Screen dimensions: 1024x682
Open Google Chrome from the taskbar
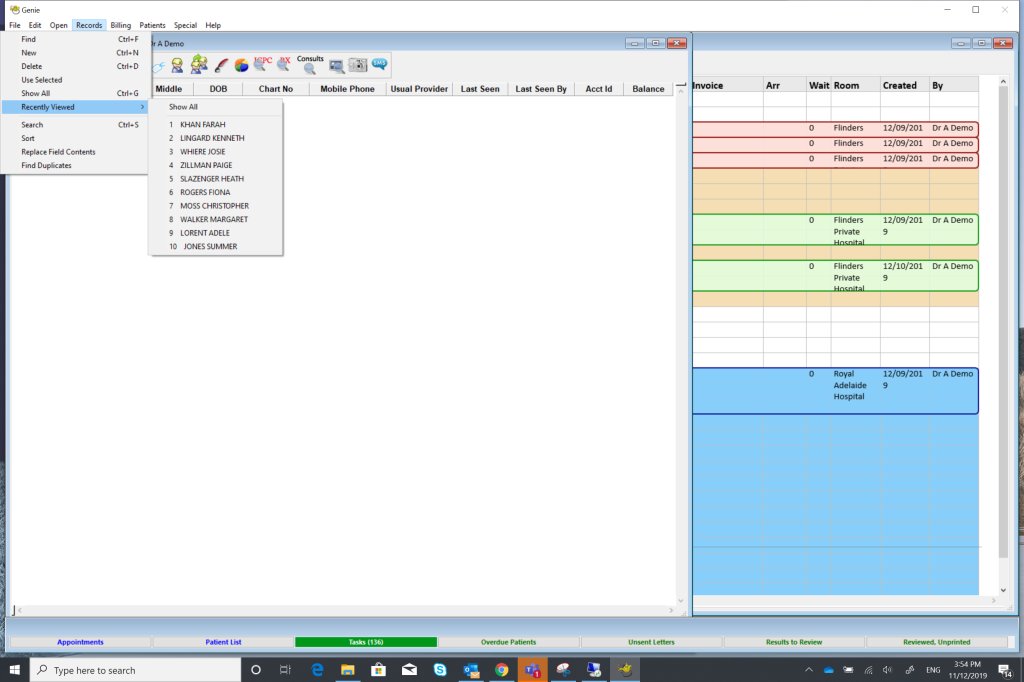pos(502,670)
